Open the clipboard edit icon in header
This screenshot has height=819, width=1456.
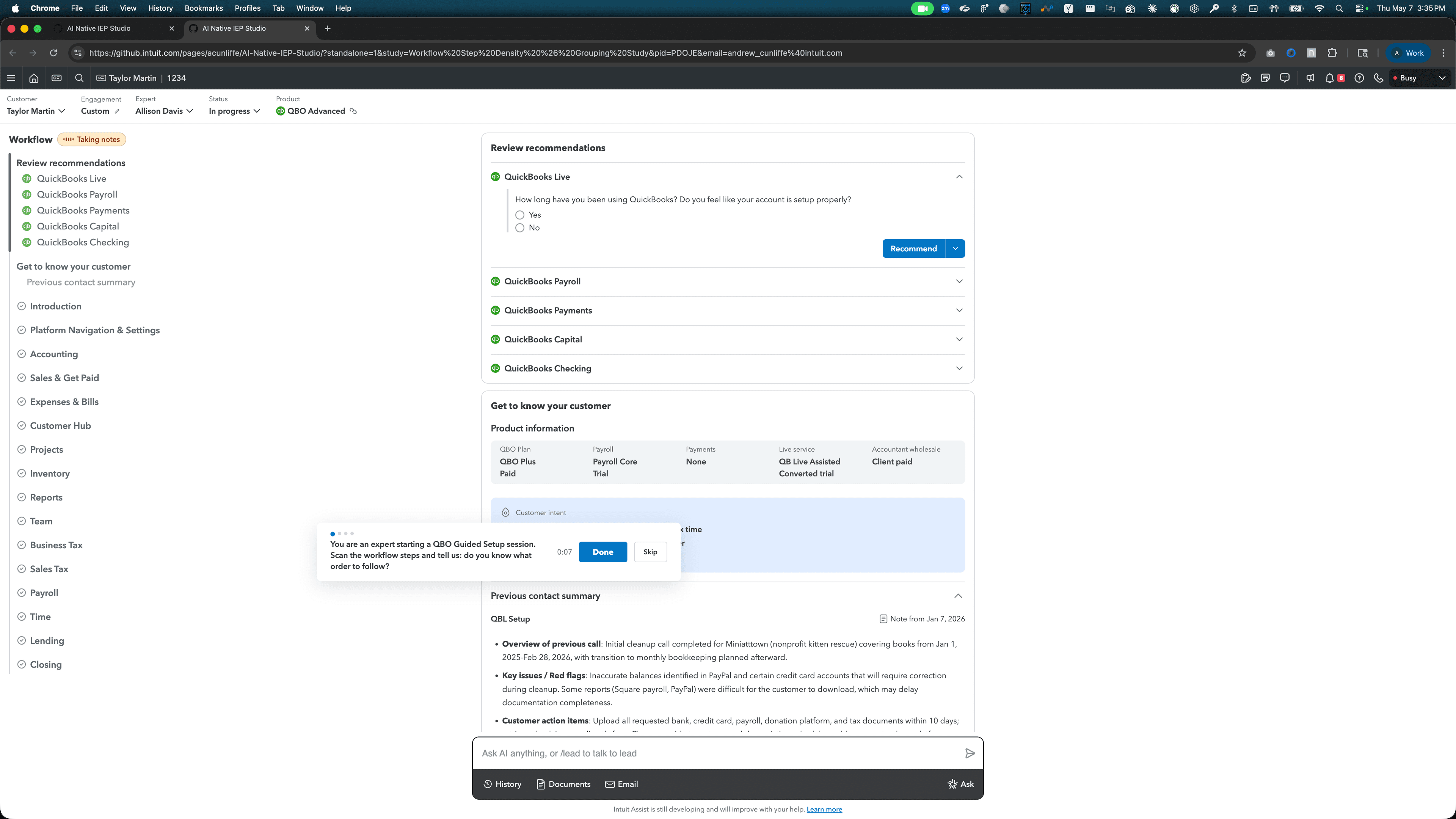pyautogui.click(x=1246, y=78)
